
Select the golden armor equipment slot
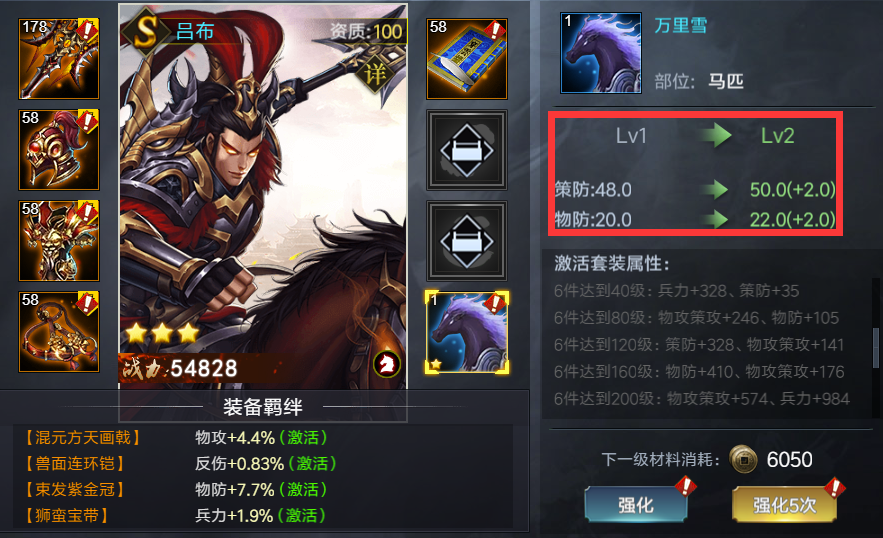(59, 241)
